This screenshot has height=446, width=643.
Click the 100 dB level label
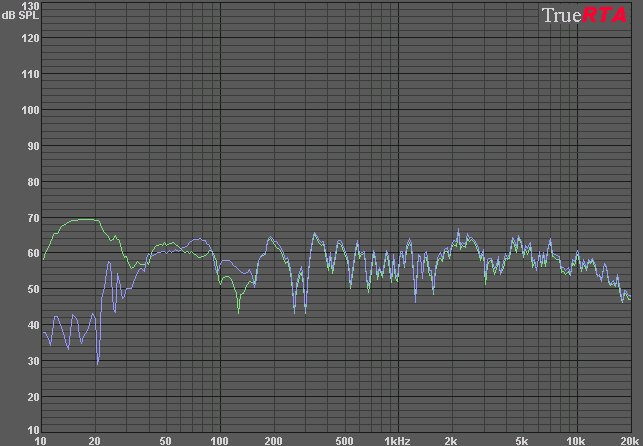pyautogui.click(x=30, y=110)
